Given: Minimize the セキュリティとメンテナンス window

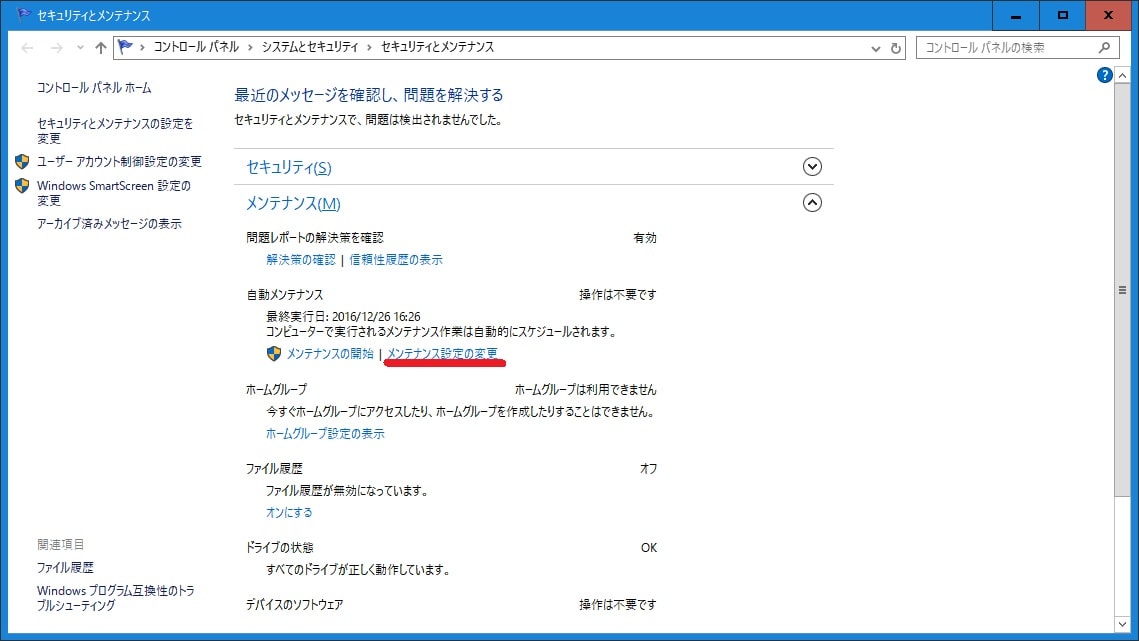Looking at the screenshot, I should pyautogui.click(x=1016, y=15).
